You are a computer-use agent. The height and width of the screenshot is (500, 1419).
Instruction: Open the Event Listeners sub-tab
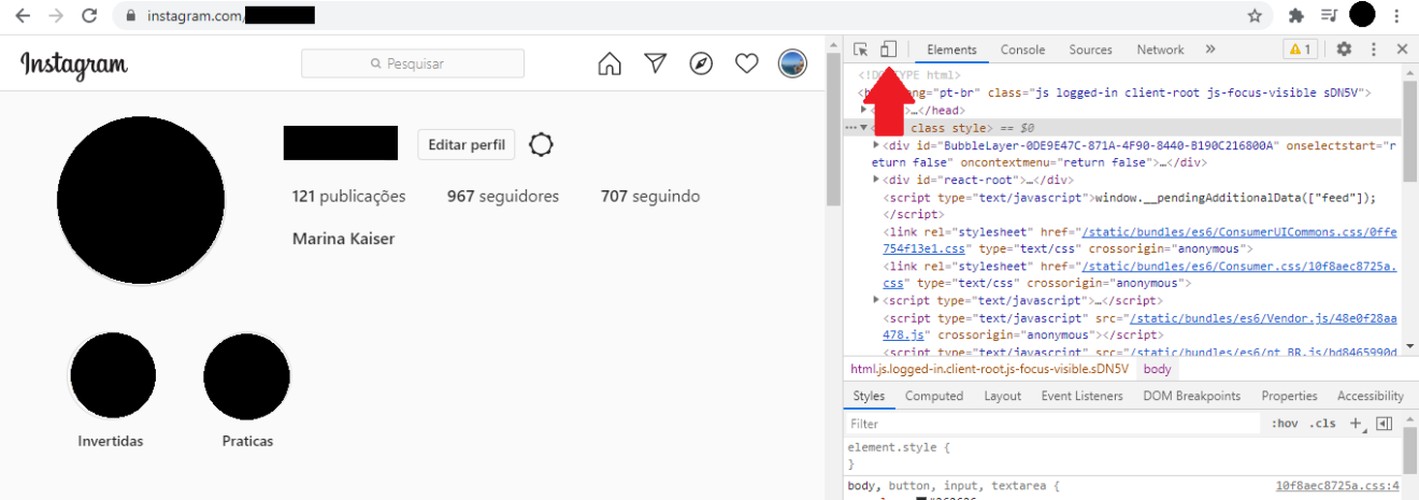tap(1082, 396)
